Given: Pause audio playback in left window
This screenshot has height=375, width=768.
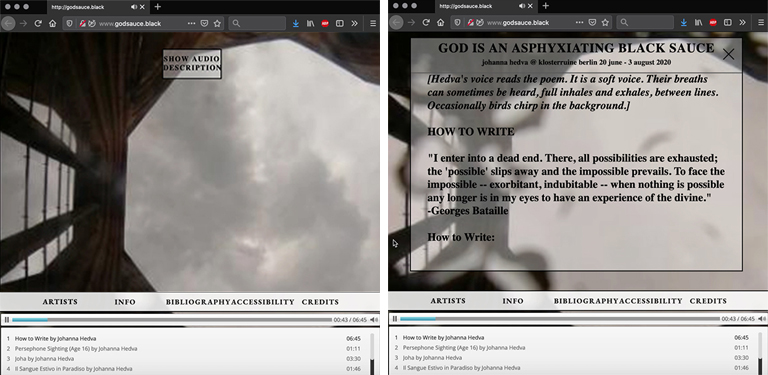Looking at the screenshot, I should 6,320.
